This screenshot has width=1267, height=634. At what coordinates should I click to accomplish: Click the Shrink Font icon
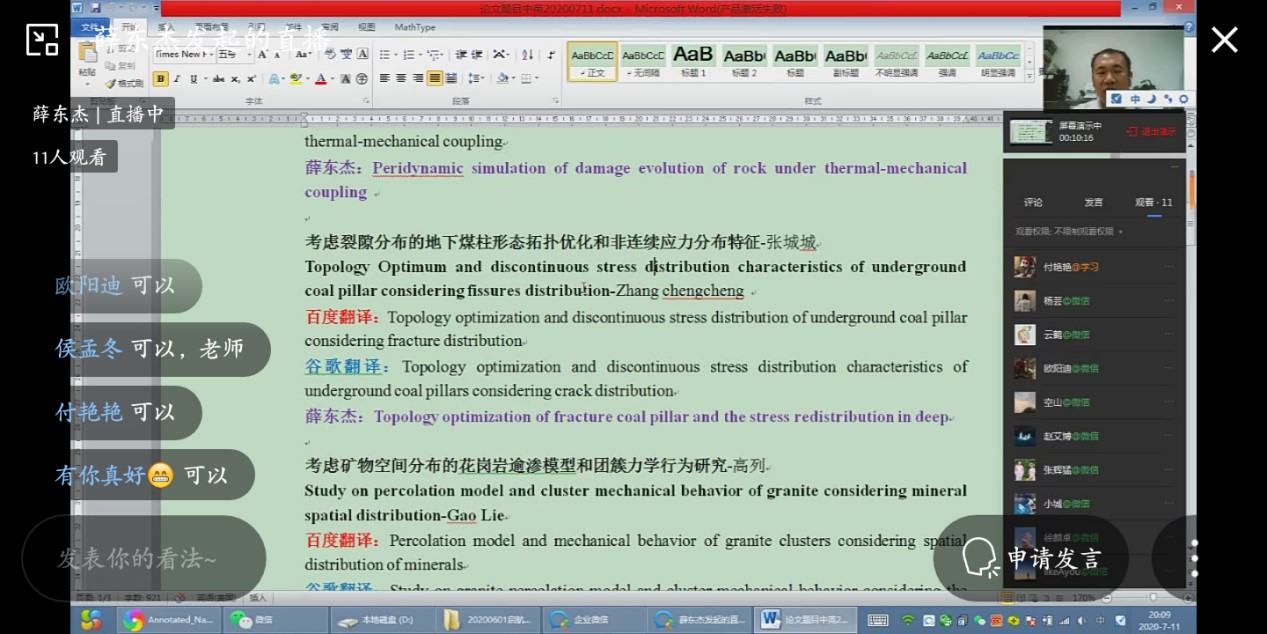point(277,54)
